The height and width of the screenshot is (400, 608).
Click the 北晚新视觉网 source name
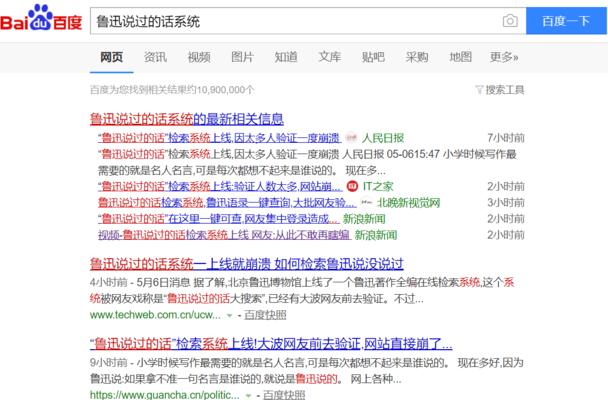(x=409, y=203)
